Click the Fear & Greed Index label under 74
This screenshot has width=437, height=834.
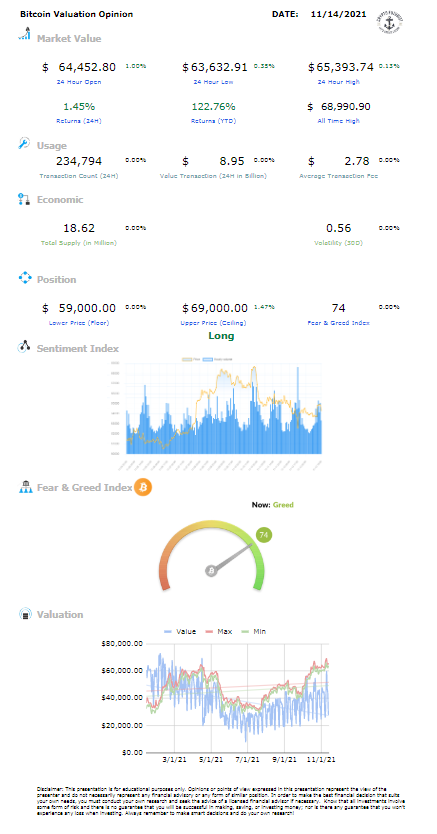click(x=339, y=323)
